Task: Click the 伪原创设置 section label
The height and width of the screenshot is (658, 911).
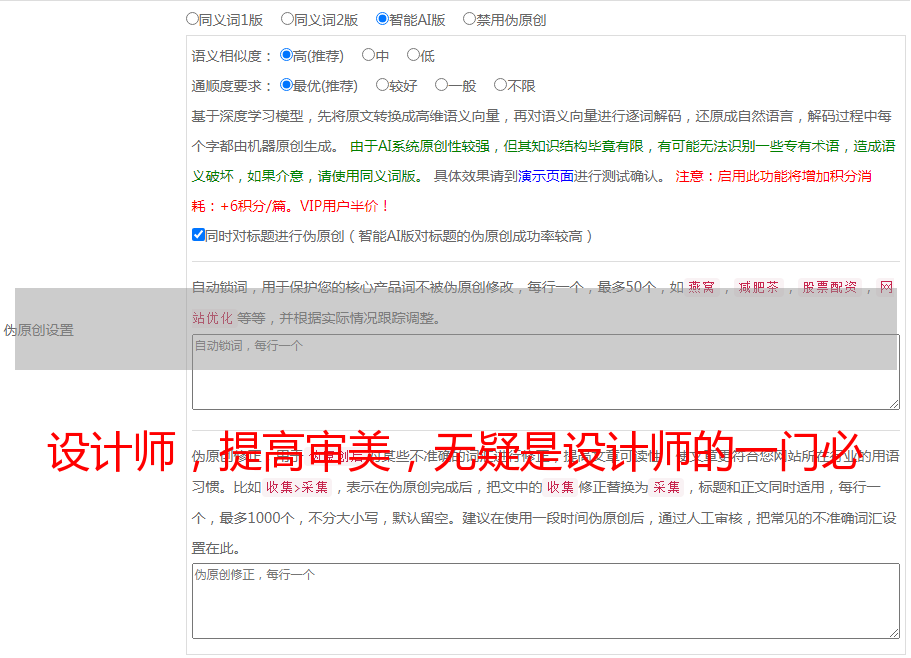Action: 39,330
